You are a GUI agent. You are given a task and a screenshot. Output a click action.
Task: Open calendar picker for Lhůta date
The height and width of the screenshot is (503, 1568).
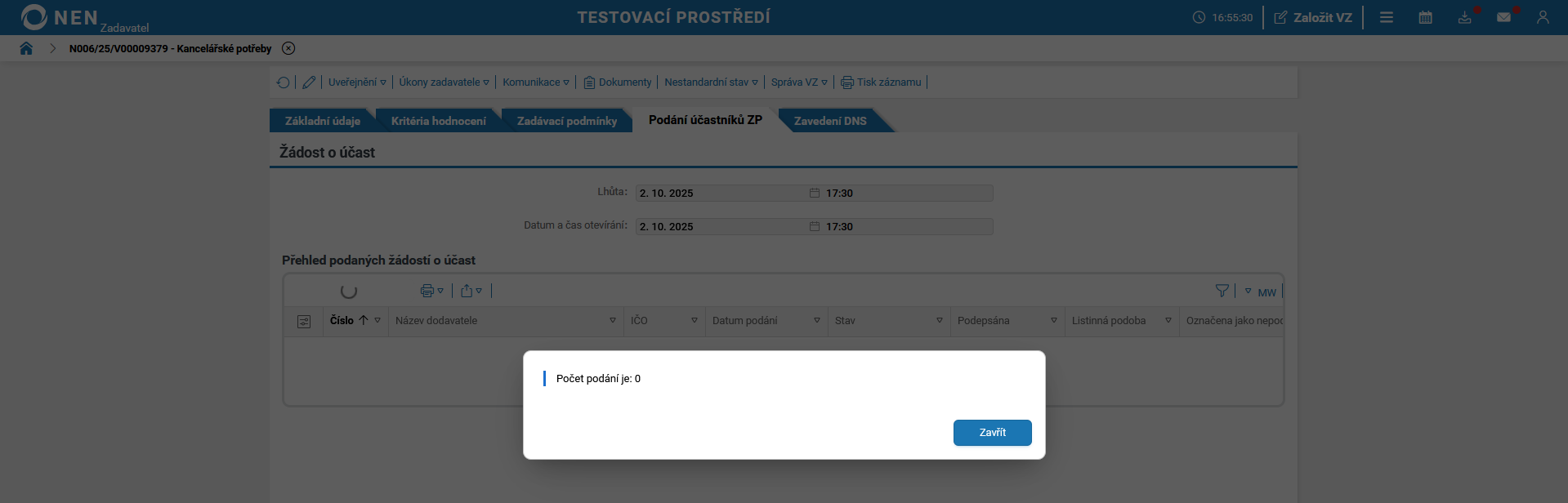[815, 194]
